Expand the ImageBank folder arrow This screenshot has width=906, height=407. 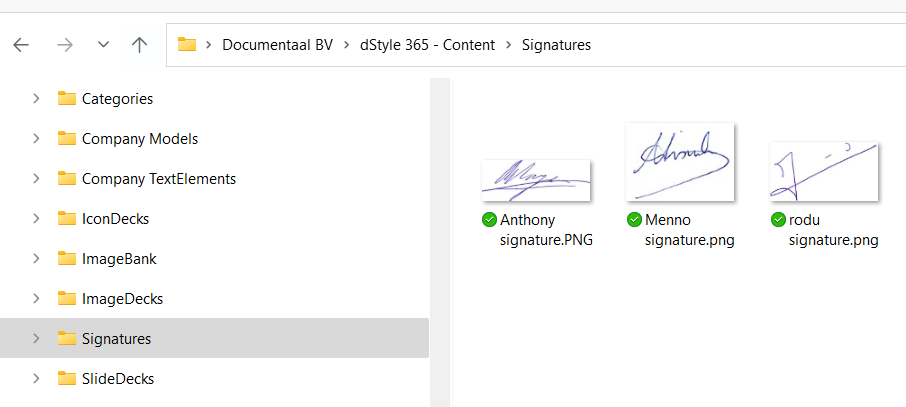pos(36,258)
